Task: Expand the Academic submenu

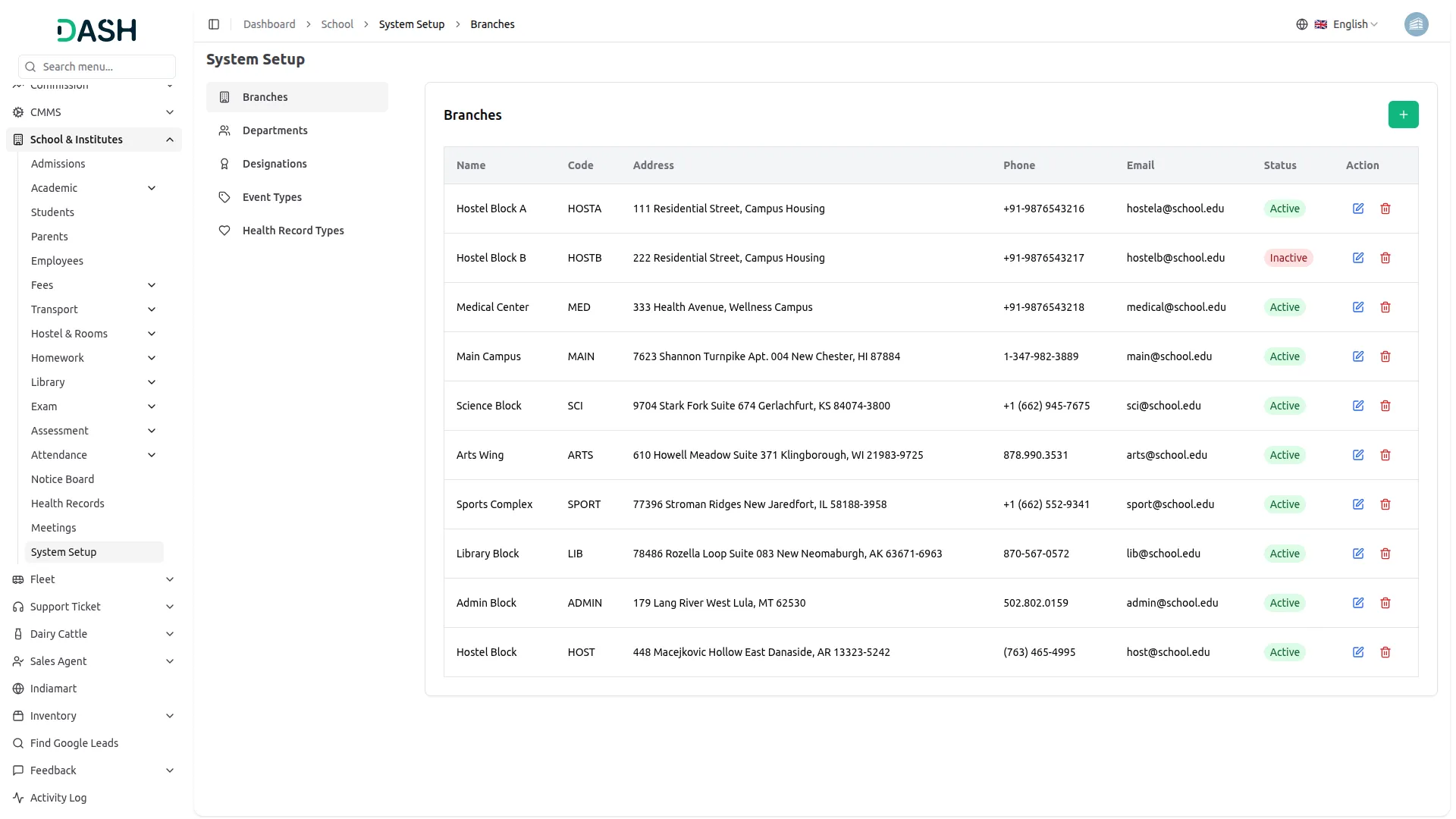Action: [x=152, y=188]
